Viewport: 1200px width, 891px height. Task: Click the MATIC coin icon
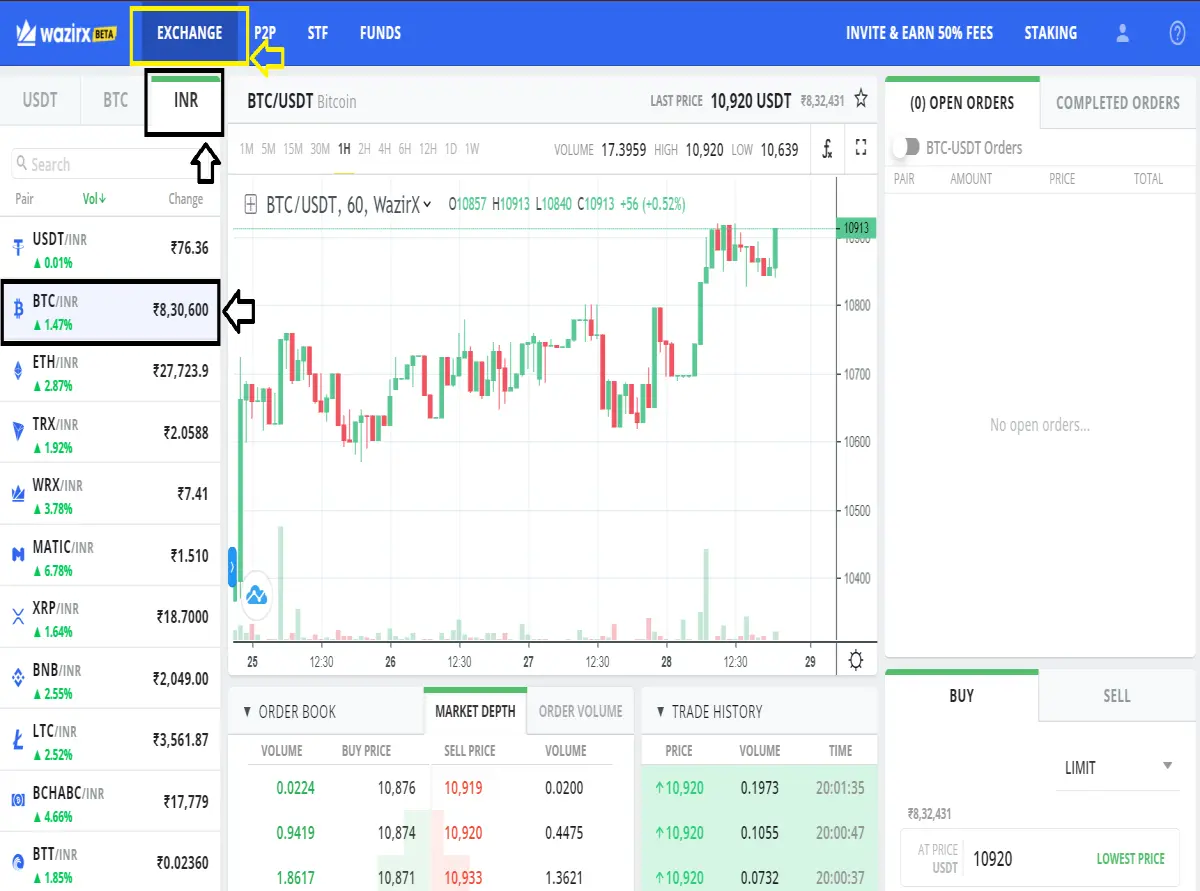17,555
